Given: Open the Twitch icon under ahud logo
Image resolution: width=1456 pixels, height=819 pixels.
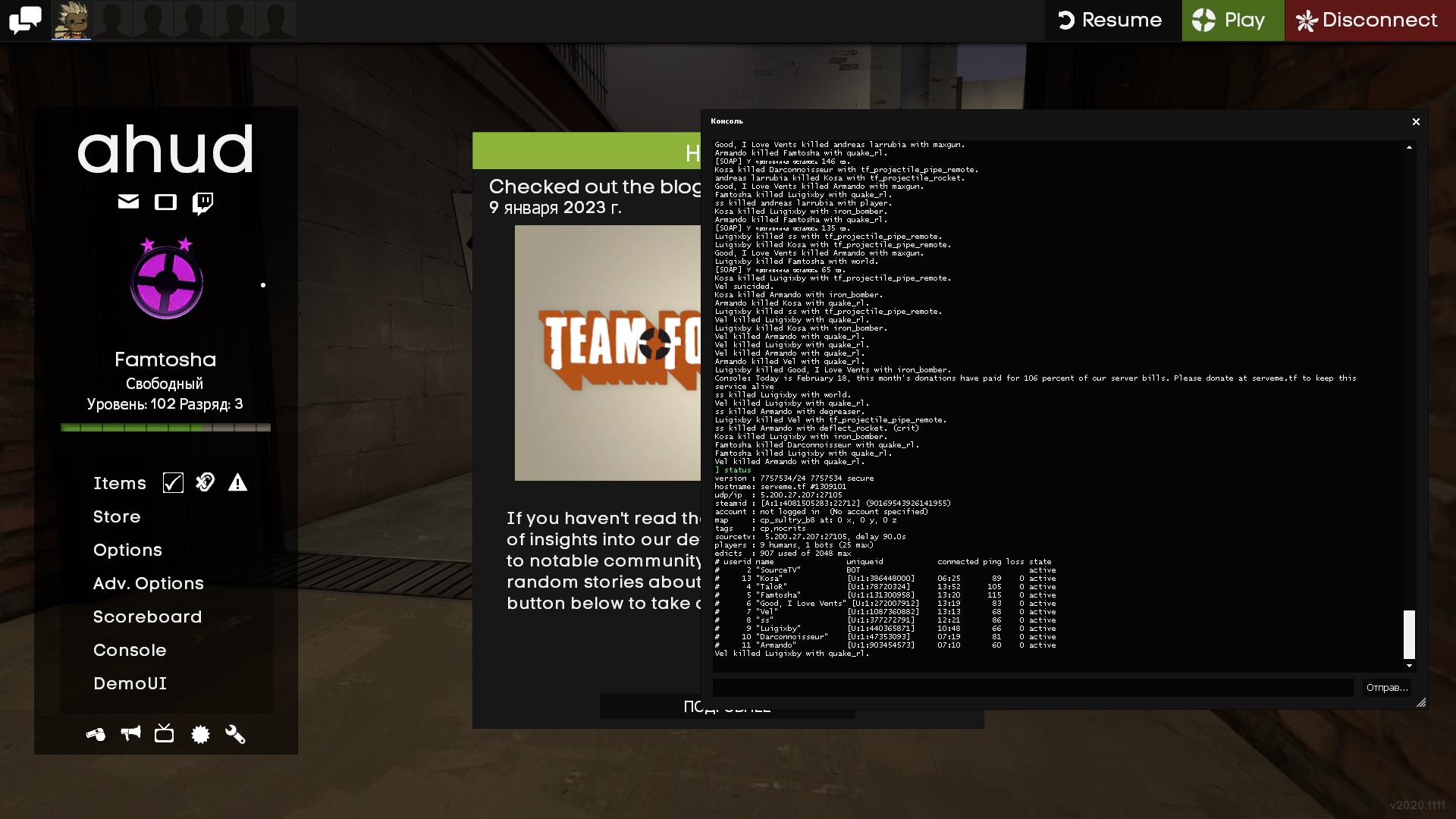Looking at the screenshot, I should pyautogui.click(x=202, y=203).
